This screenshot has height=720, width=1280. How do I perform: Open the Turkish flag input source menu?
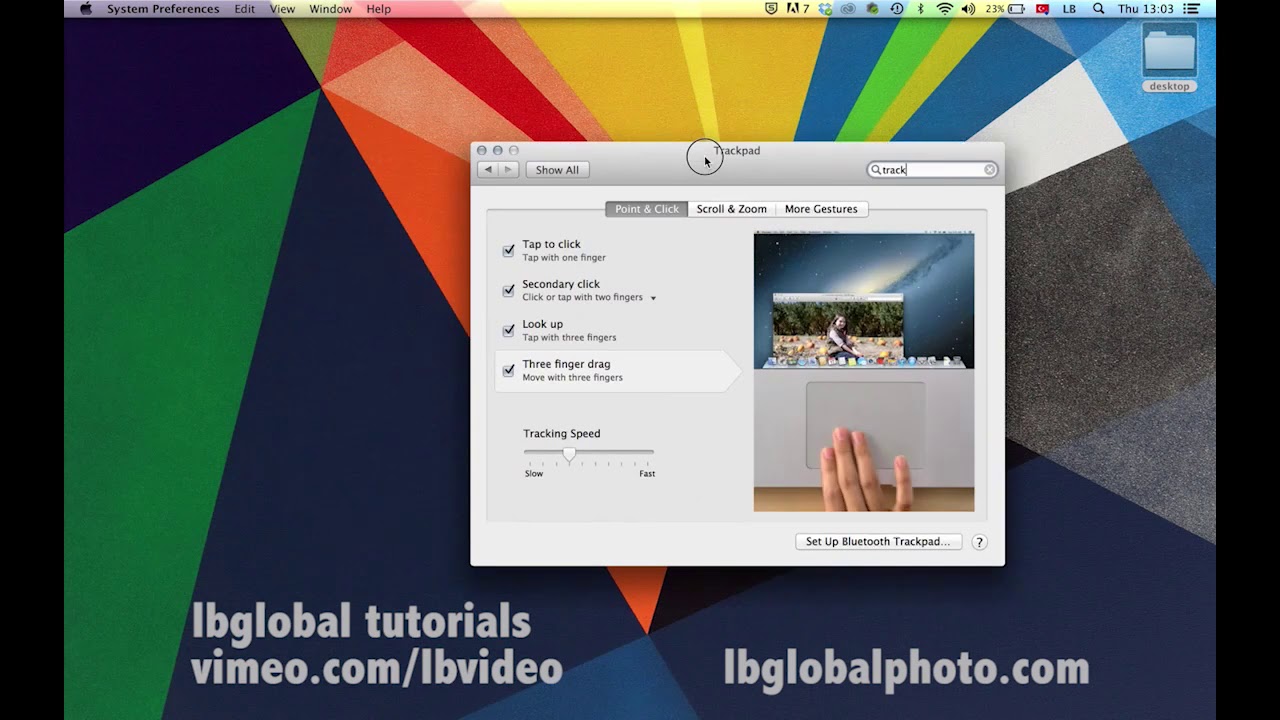pos(1042,9)
